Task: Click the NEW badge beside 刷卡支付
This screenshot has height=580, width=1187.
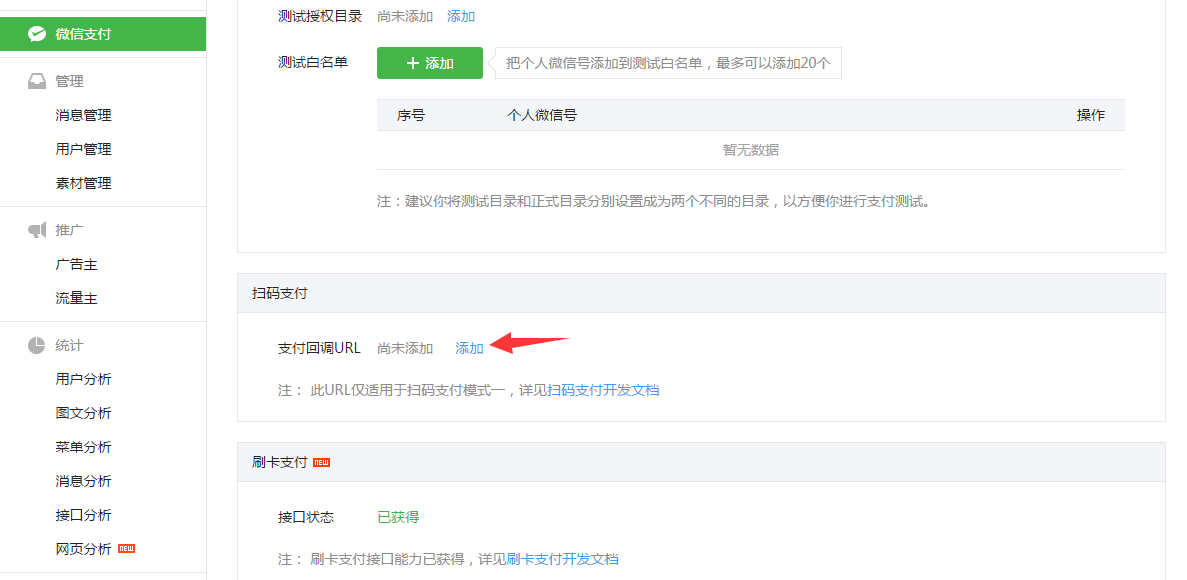Action: 321,462
